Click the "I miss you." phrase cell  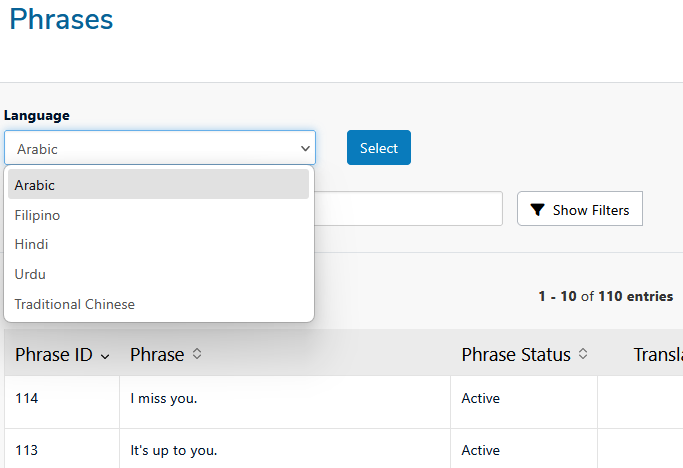click(x=164, y=398)
